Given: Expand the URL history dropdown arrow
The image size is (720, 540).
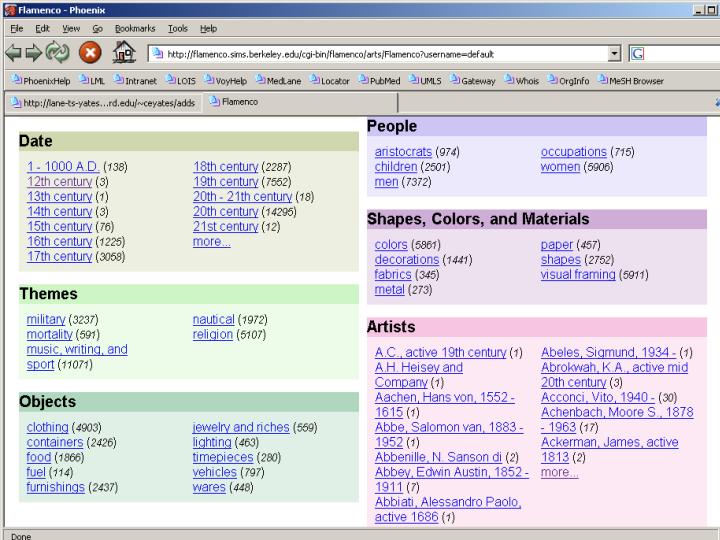Looking at the screenshot, I should pos(614,54).
